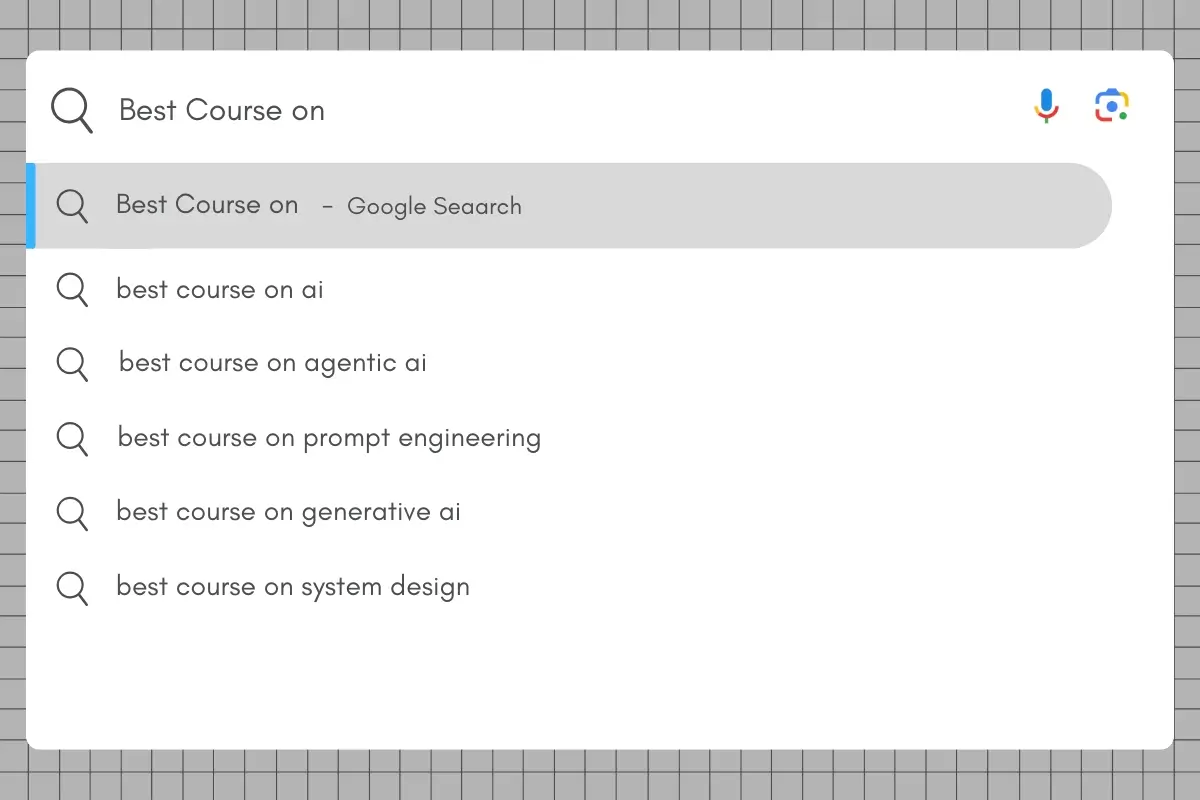Select suggestion "best course on agentic ai"

point(272,363)
